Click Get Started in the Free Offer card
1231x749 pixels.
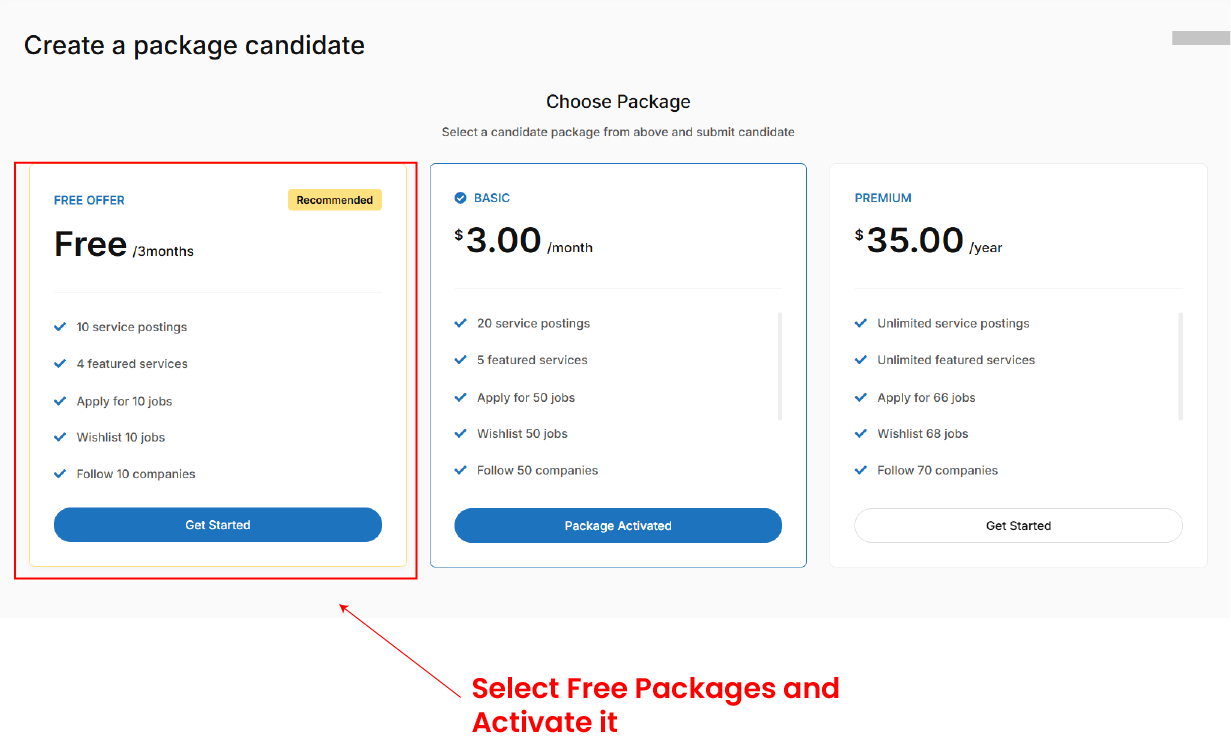tap(217, 525)
